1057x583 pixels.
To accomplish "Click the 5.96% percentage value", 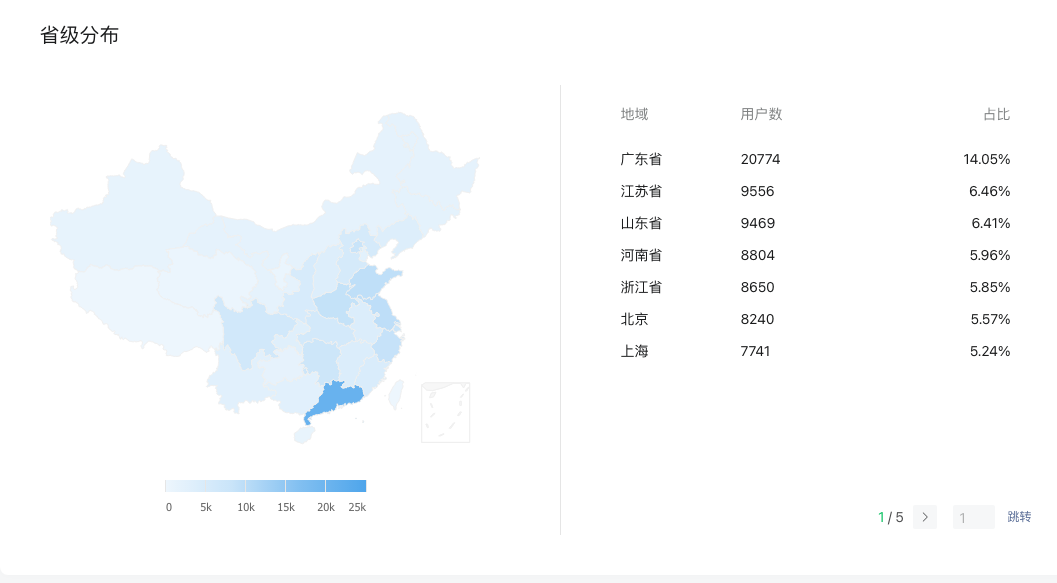I will tap(990, 255).
